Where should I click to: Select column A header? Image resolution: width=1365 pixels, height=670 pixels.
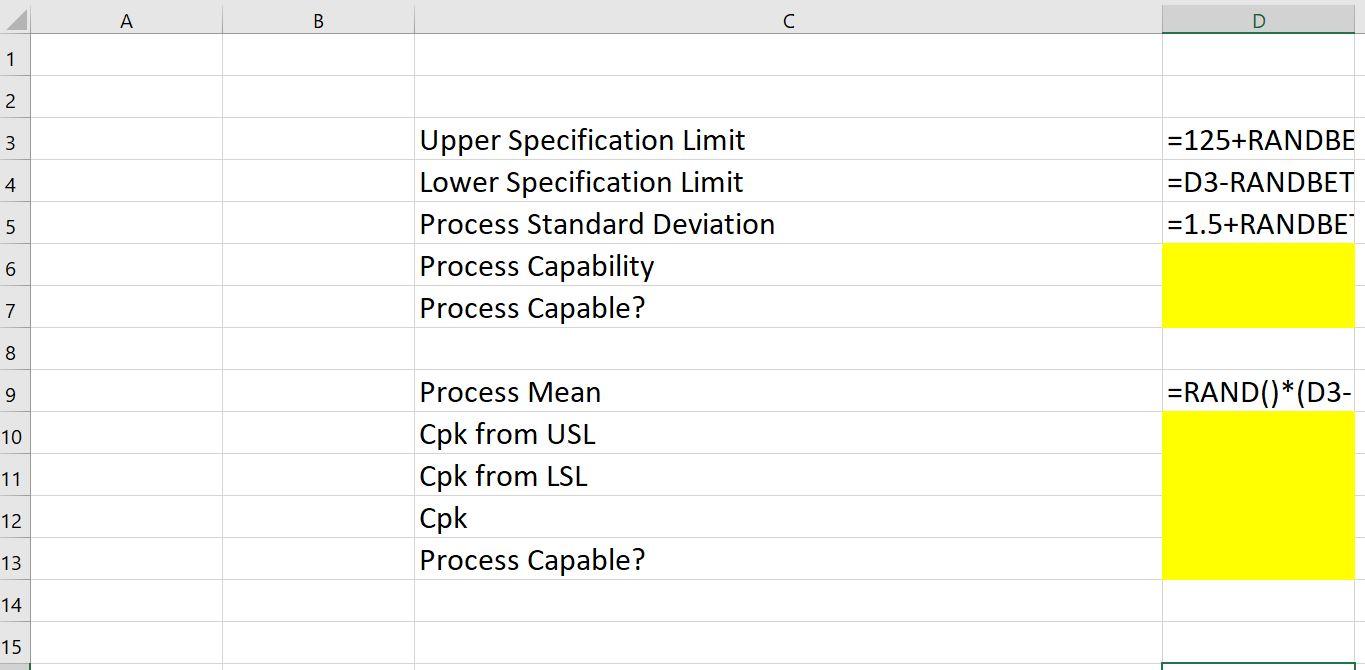tap(126, 19)
